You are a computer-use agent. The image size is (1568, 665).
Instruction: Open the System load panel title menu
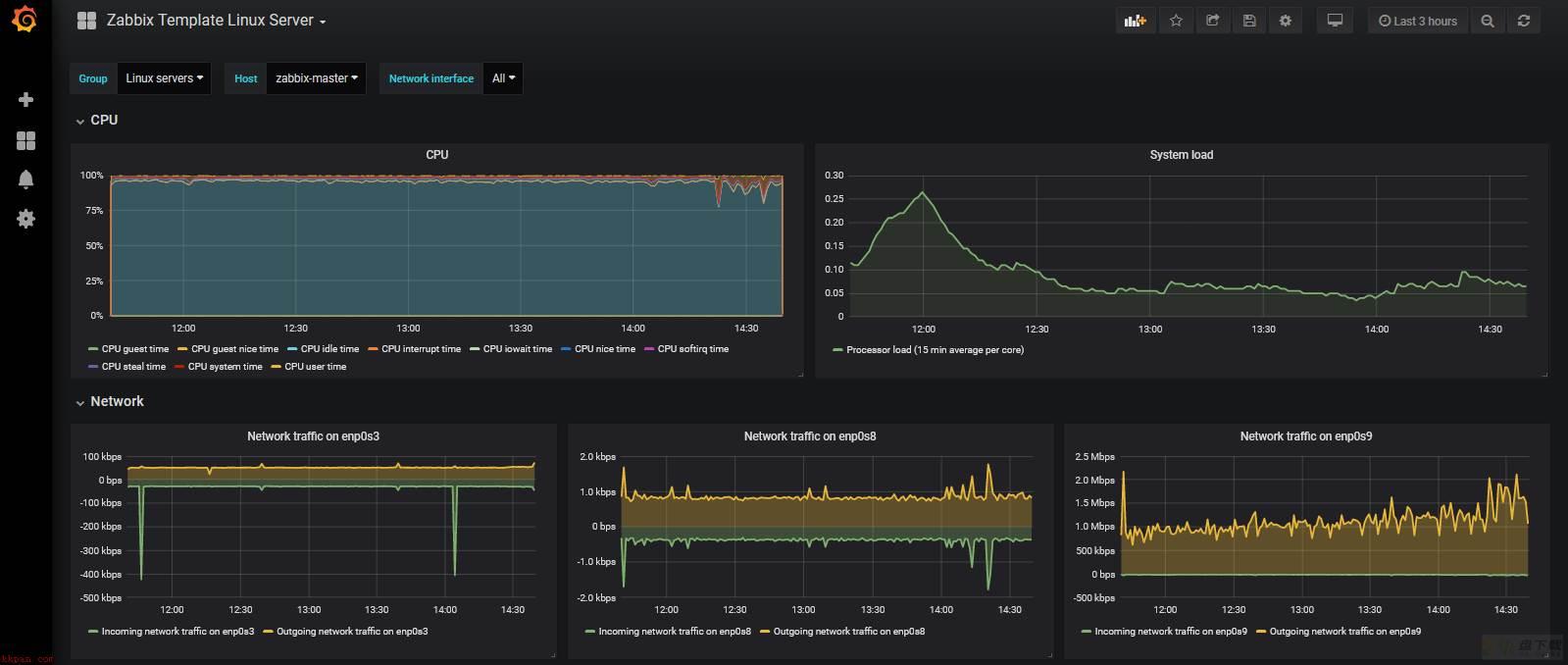pos(1182,155)
